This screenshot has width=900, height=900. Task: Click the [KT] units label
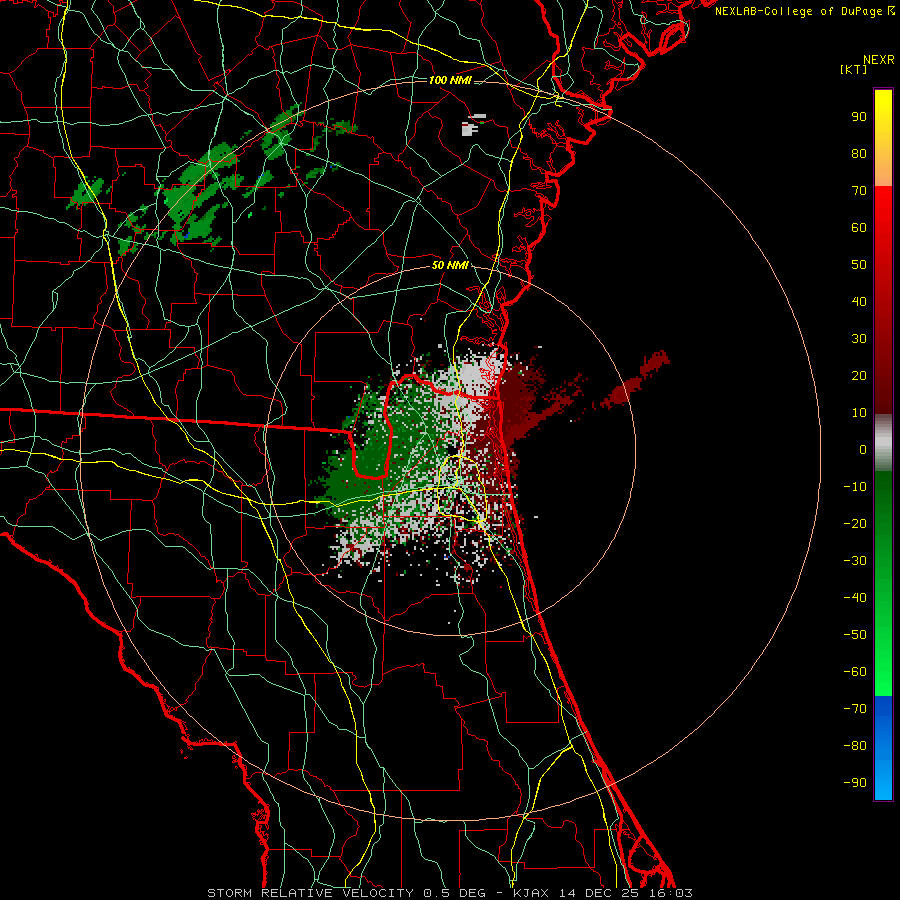coord(853,69)
